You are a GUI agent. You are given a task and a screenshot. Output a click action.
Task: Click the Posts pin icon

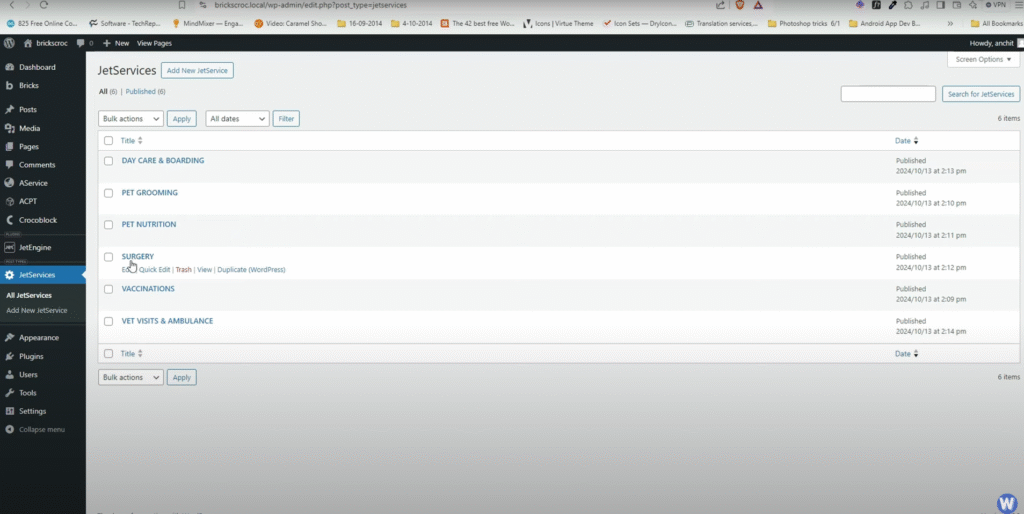point(9,110)
